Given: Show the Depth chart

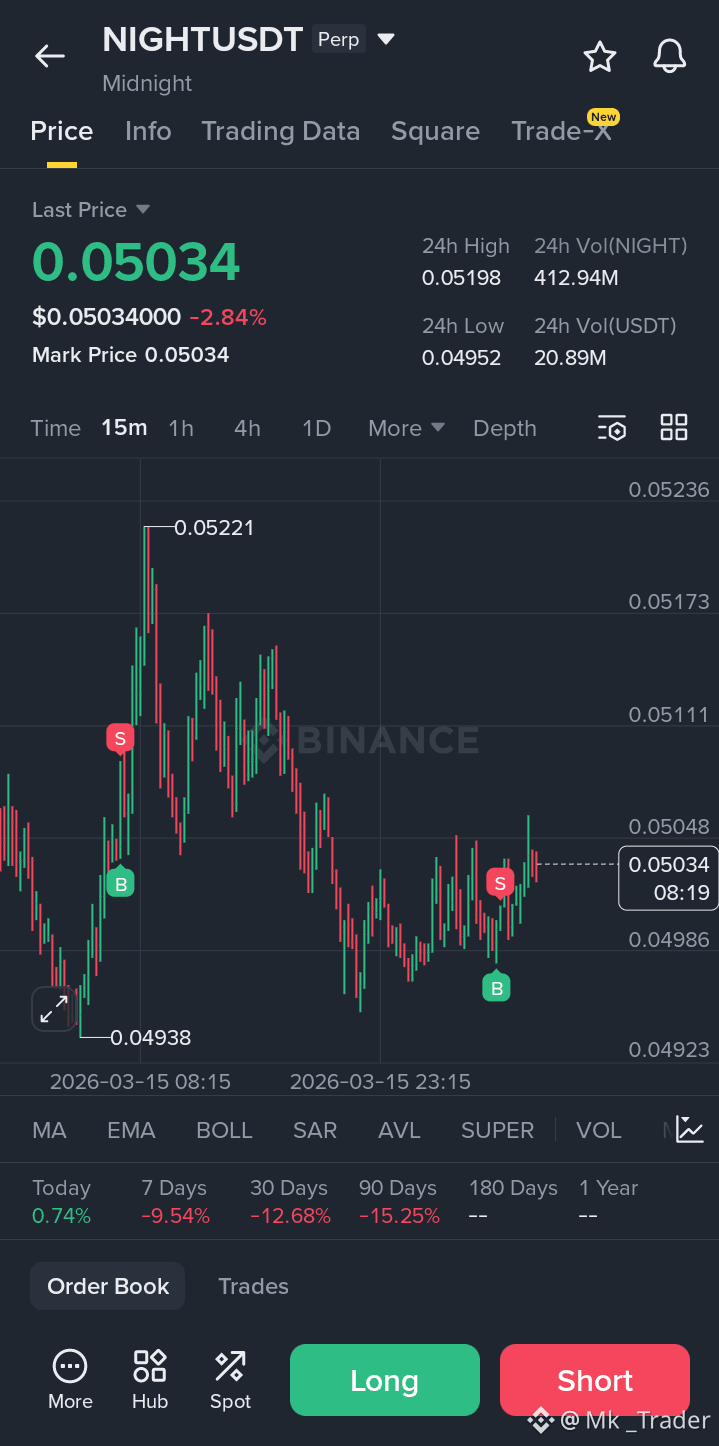Looking at the screenshot, I should point(505,428).
